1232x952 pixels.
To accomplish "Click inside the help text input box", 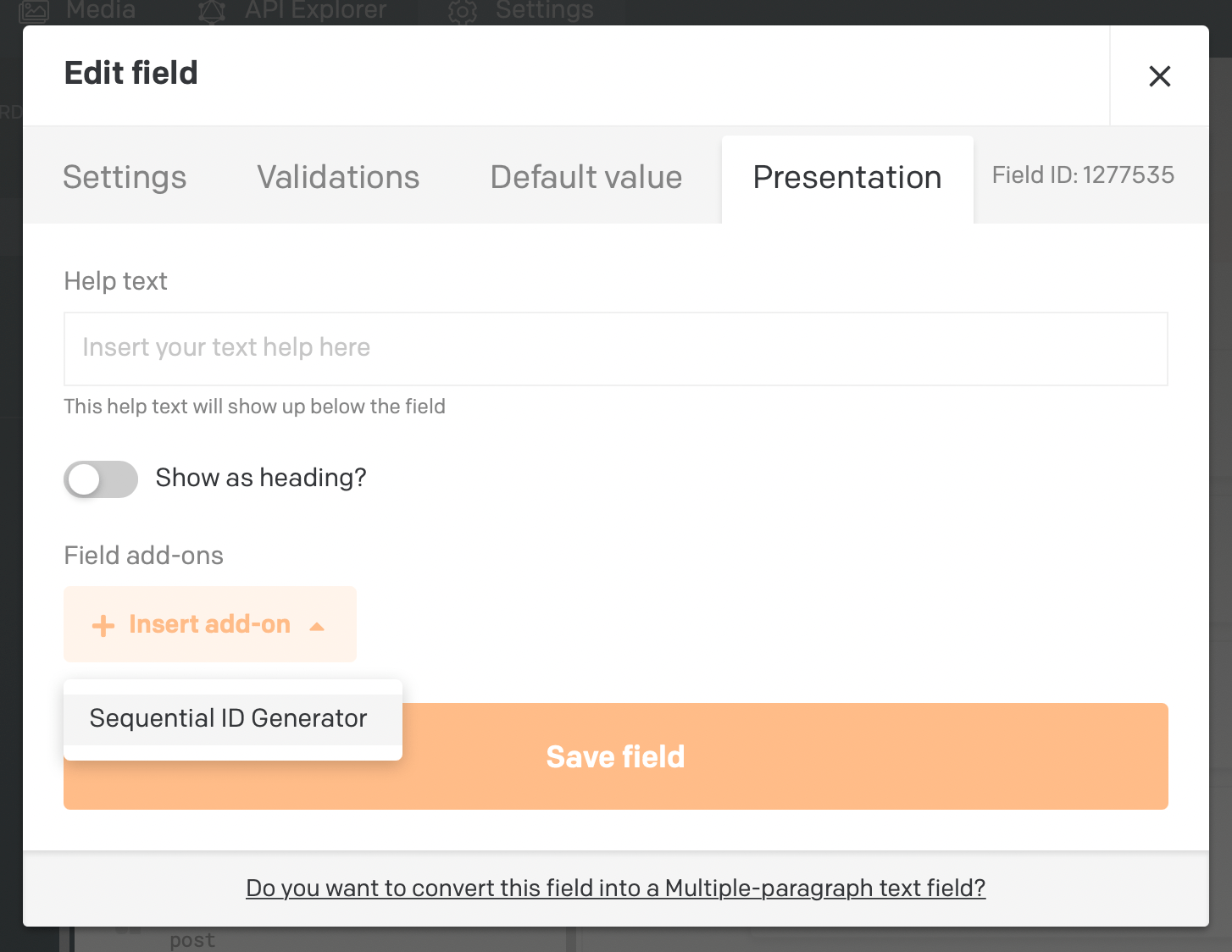I will [x=615, y=348].
